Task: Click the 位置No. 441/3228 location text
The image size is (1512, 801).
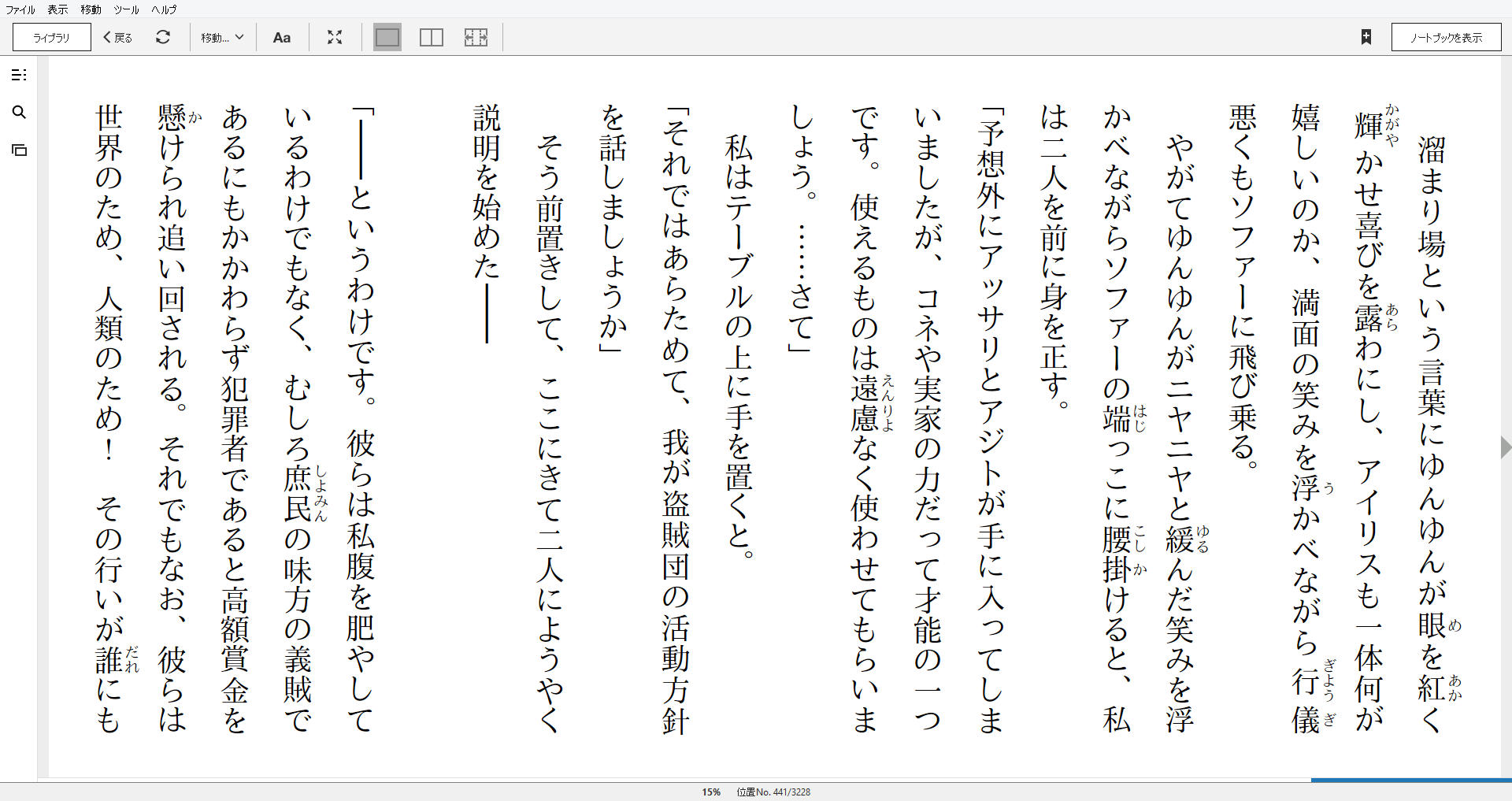Action: [773, 792]
